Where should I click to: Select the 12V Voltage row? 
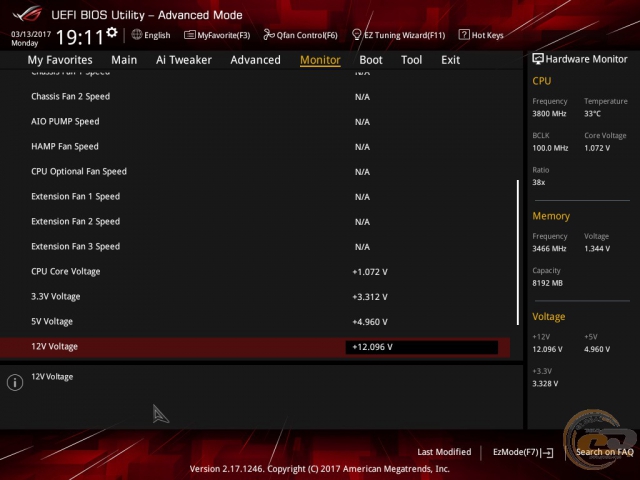255,347
